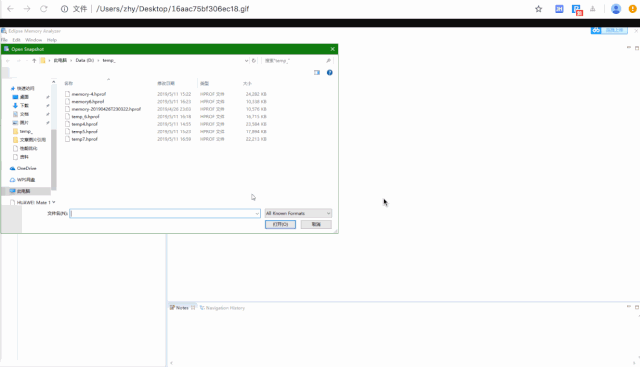Click the Cancel (取消) button in the dialog
This screenshot has height=367, width=640.
pos(316,225)
